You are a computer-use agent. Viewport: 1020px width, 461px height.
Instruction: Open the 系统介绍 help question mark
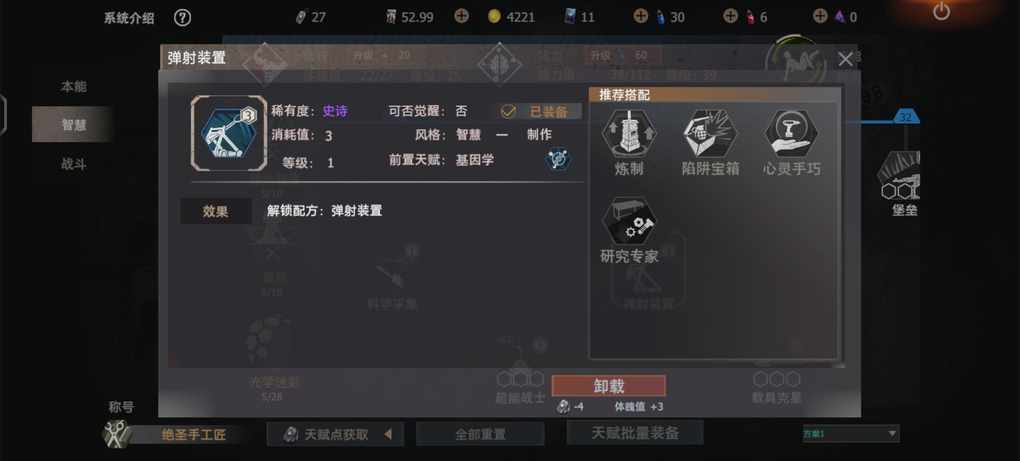(x=183, y=18)
